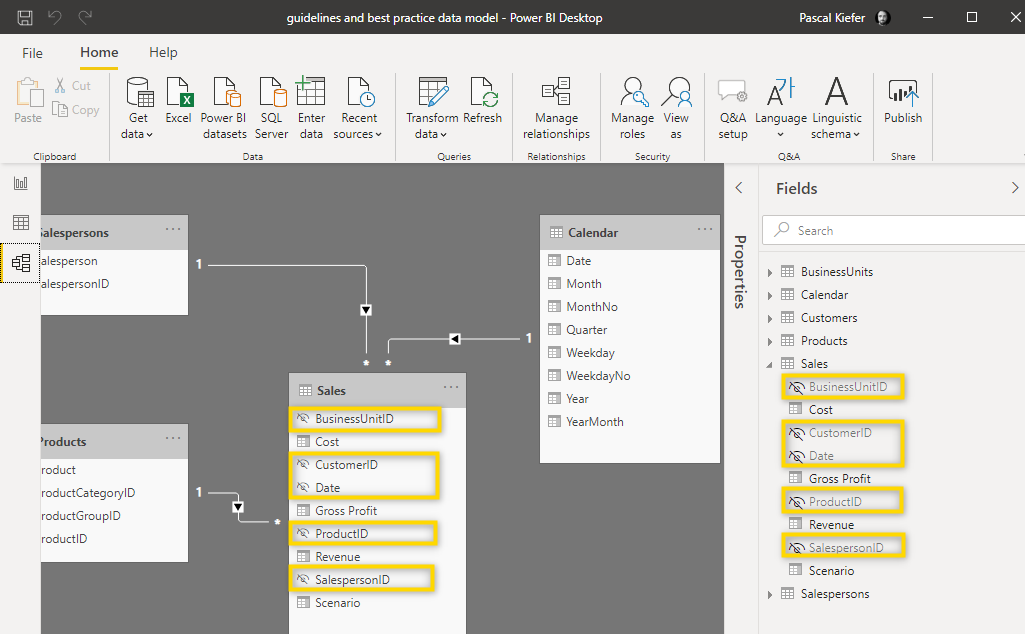Select Calendar to Sales relationship arrow

click(454, 339)
